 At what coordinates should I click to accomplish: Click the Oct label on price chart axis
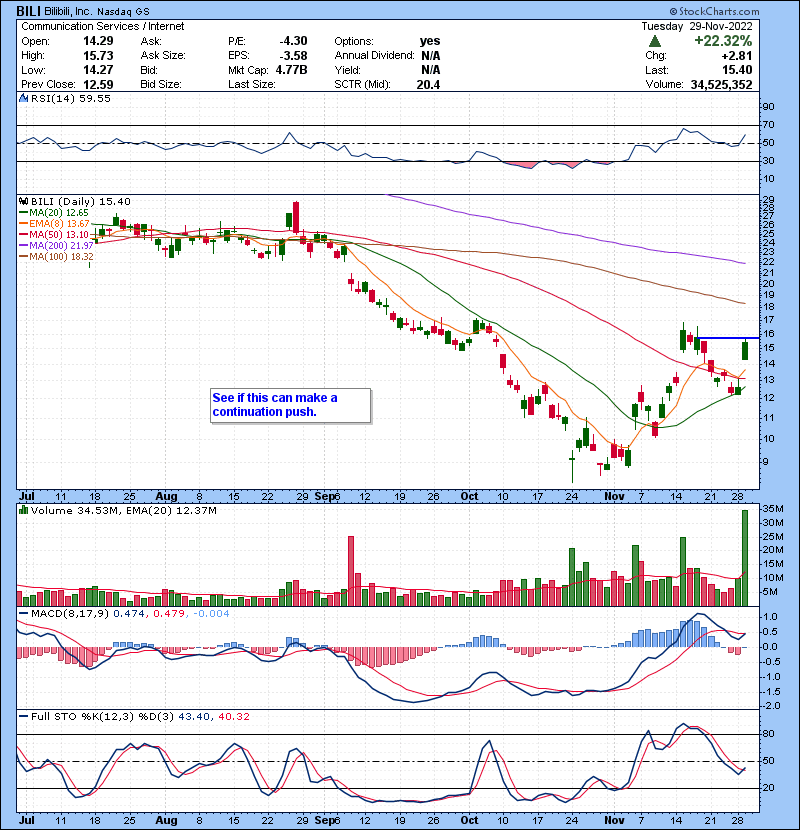coord(469,497)
